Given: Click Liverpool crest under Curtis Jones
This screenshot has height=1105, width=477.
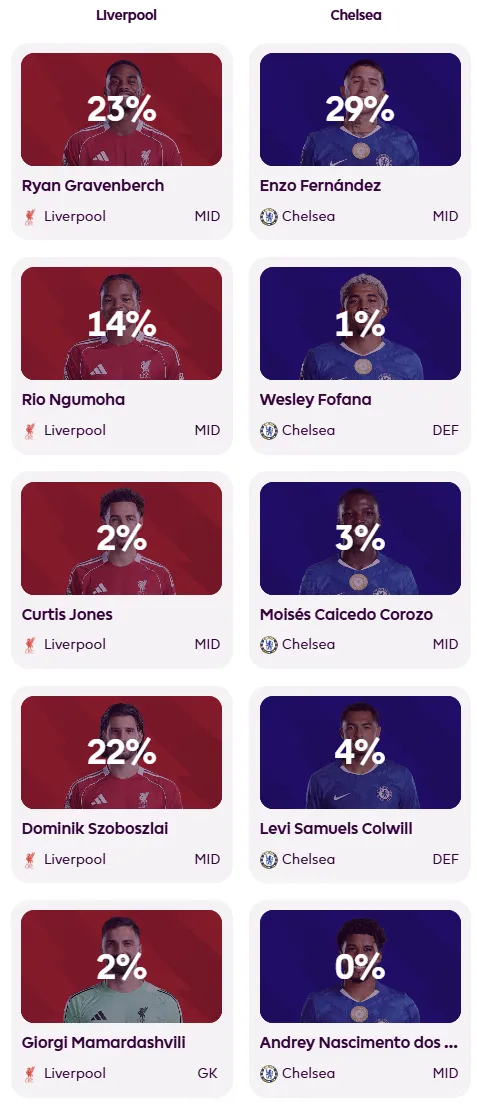Looking at the screenshot, I should (30, 645).
